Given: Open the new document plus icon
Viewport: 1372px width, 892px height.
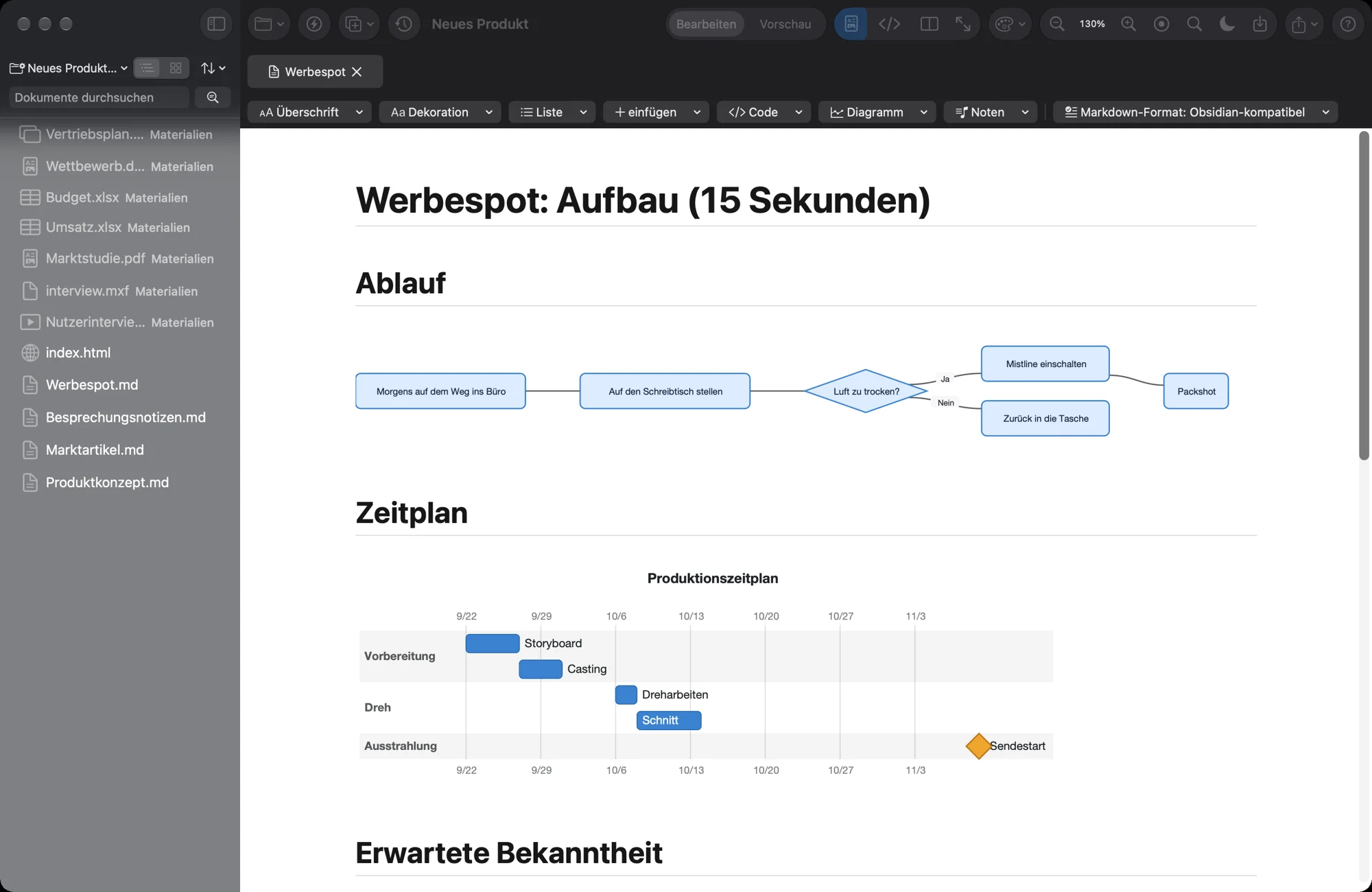Looking at the screenshot, I should point(359,24).
